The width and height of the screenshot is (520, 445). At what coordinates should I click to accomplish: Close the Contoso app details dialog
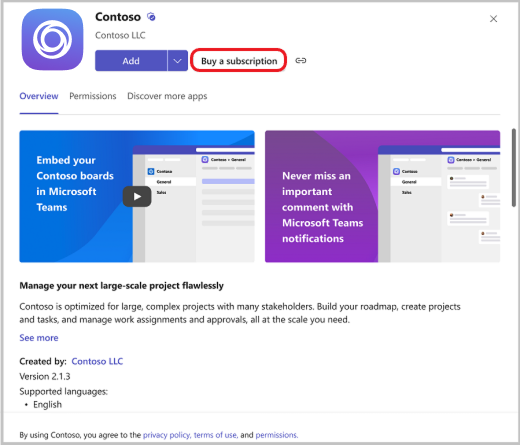click(x=493, y=19)
